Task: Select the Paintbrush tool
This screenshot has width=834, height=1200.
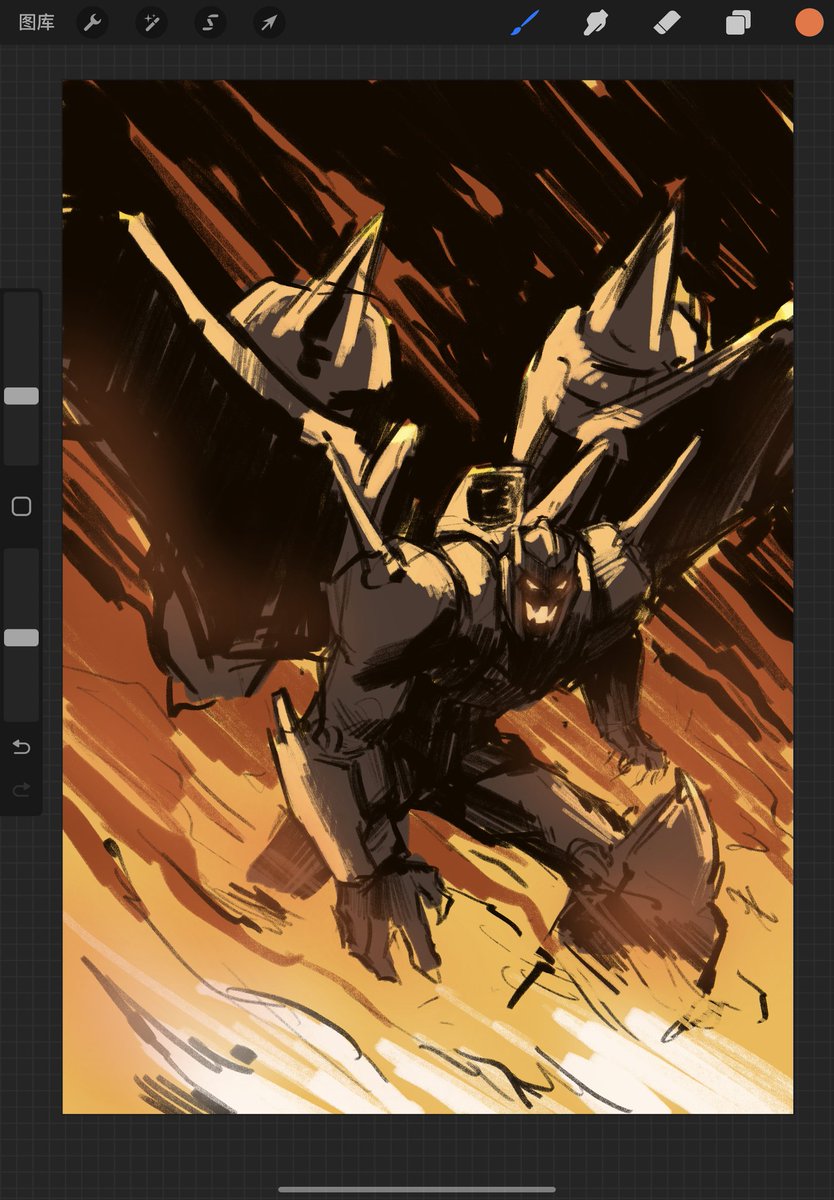Action: click(x=525, y=22)
